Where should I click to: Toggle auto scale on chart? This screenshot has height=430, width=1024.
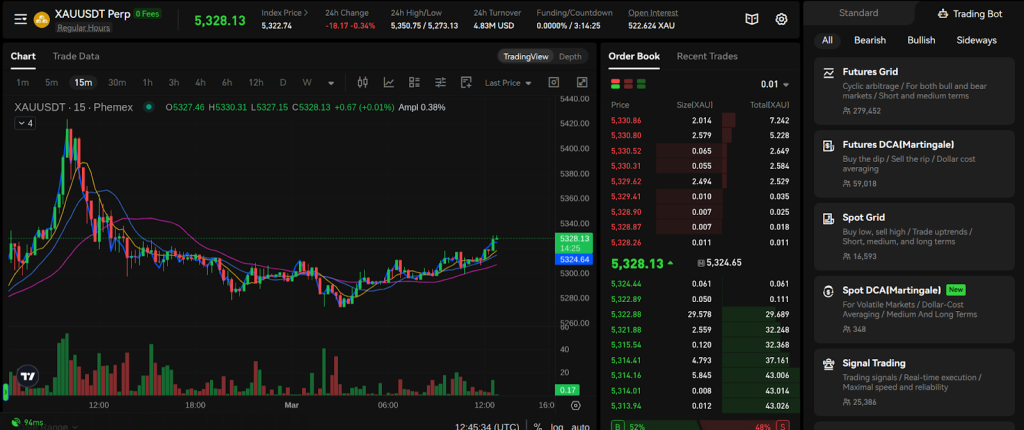tap(580, 427)
